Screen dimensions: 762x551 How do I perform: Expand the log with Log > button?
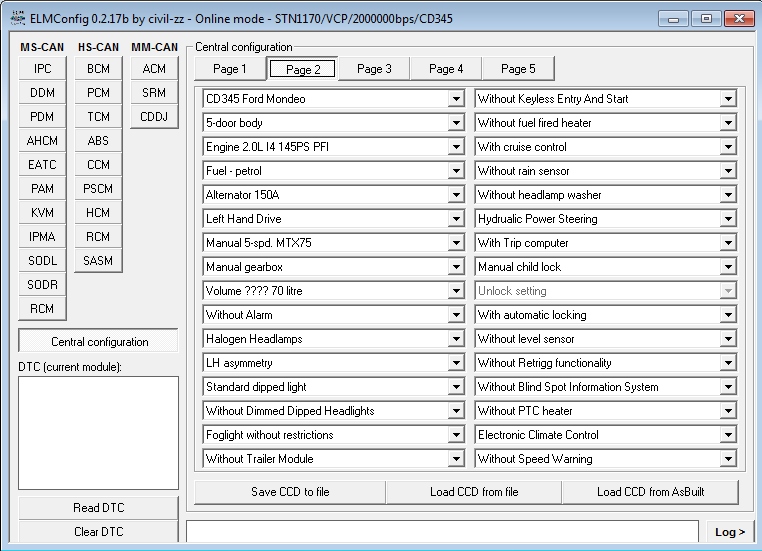tap(729, 532)
